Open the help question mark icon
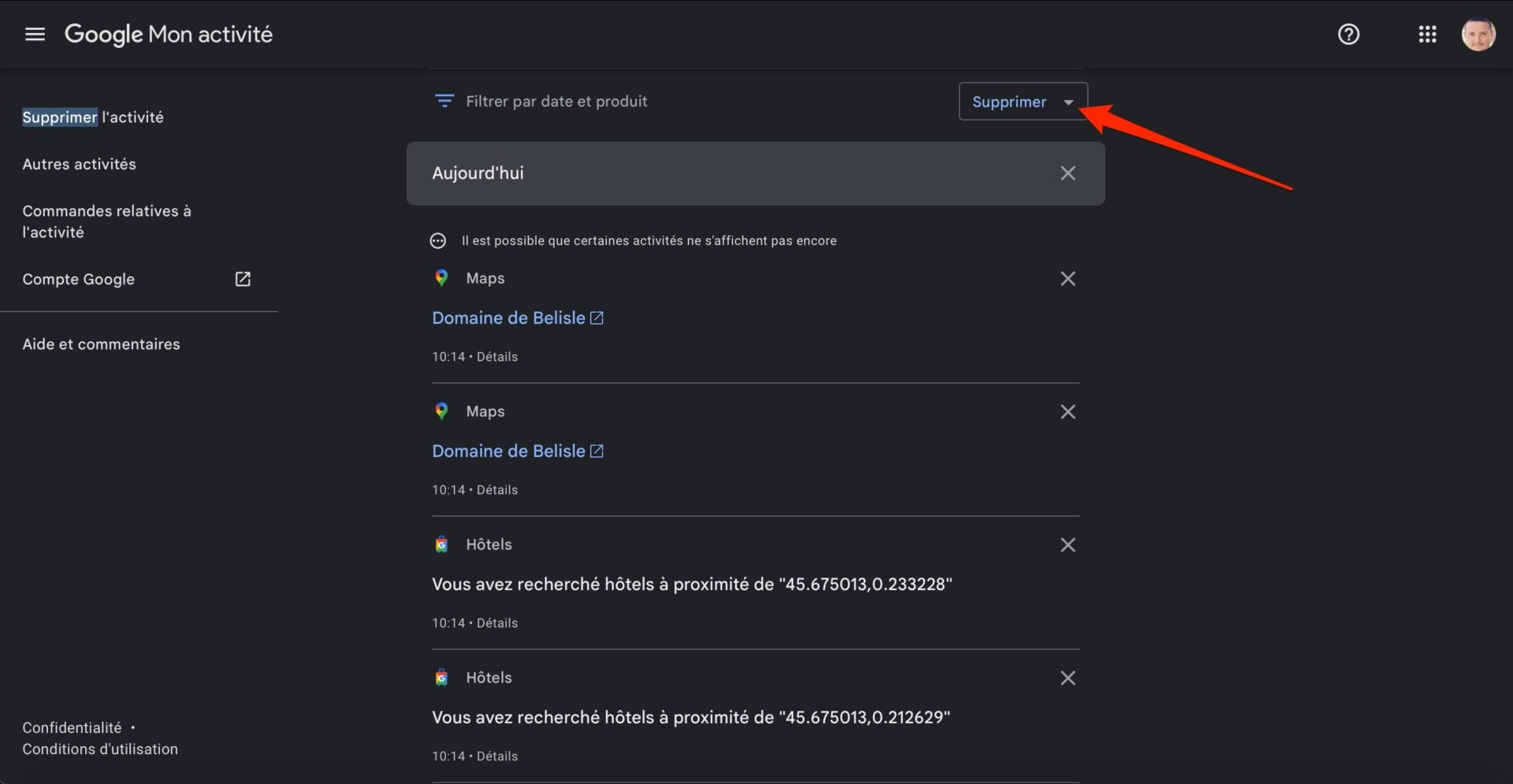 tap(1348, 34)
